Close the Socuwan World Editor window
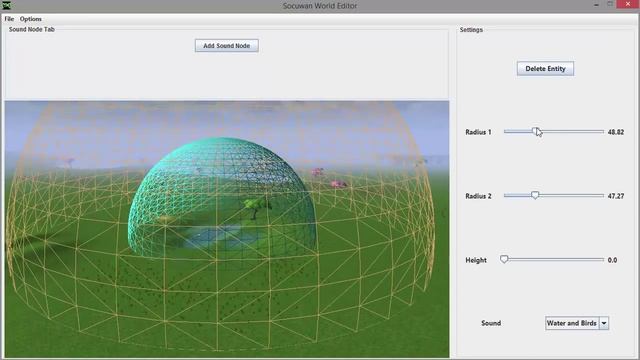This screenshot has width=640, height=360. [x=628, y=4]
